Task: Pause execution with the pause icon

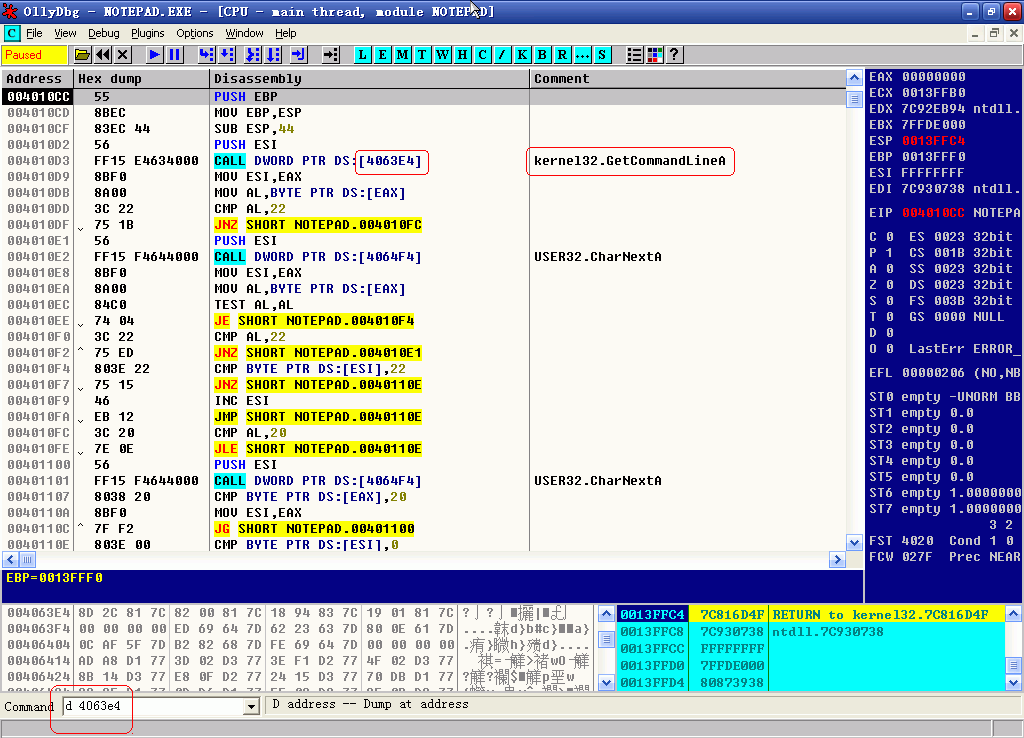Action: tap(174, 55)
